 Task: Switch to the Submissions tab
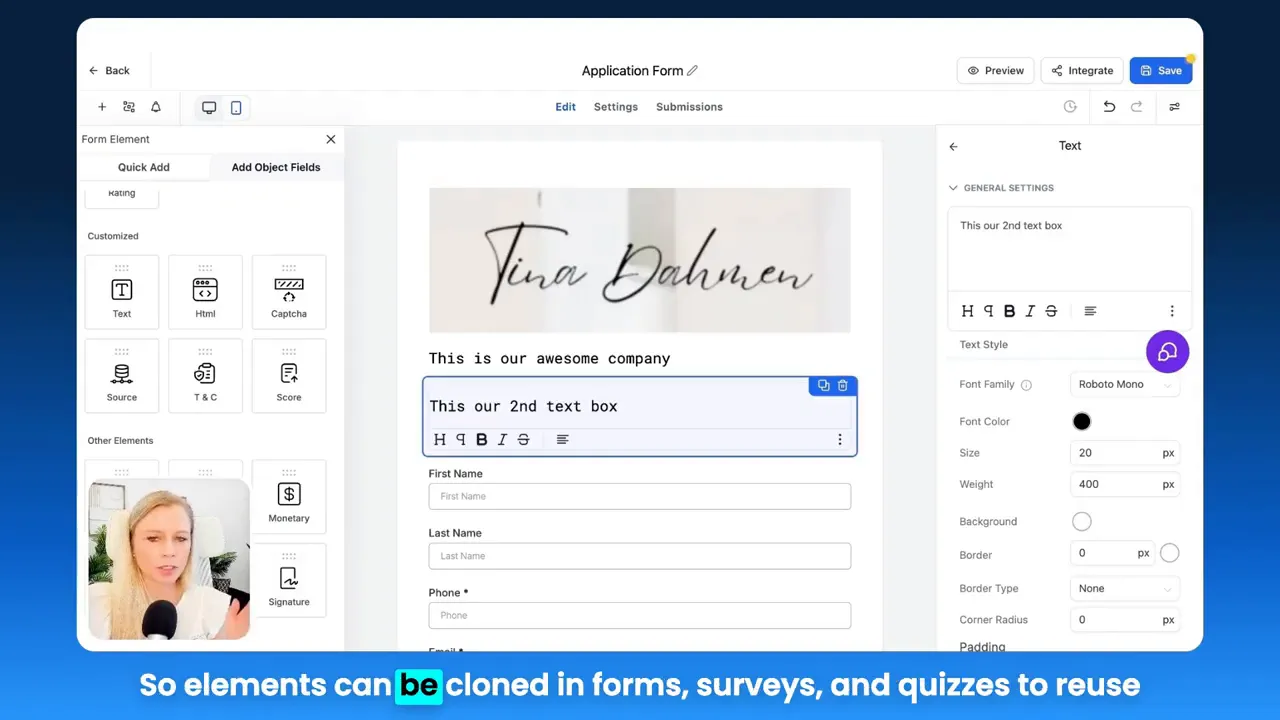[689, 107]
